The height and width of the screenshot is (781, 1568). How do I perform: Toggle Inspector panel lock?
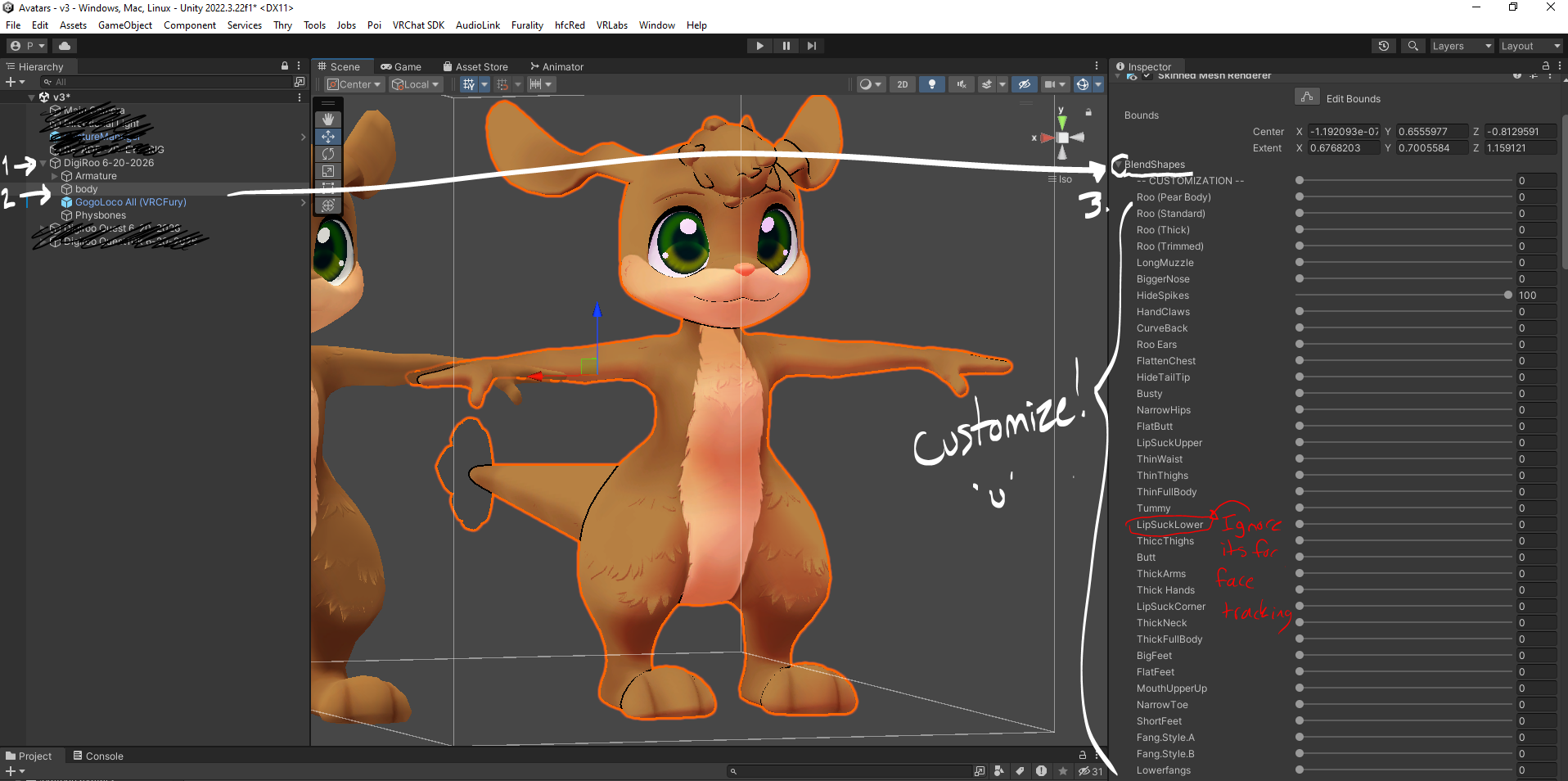[x=1546, y=66]
